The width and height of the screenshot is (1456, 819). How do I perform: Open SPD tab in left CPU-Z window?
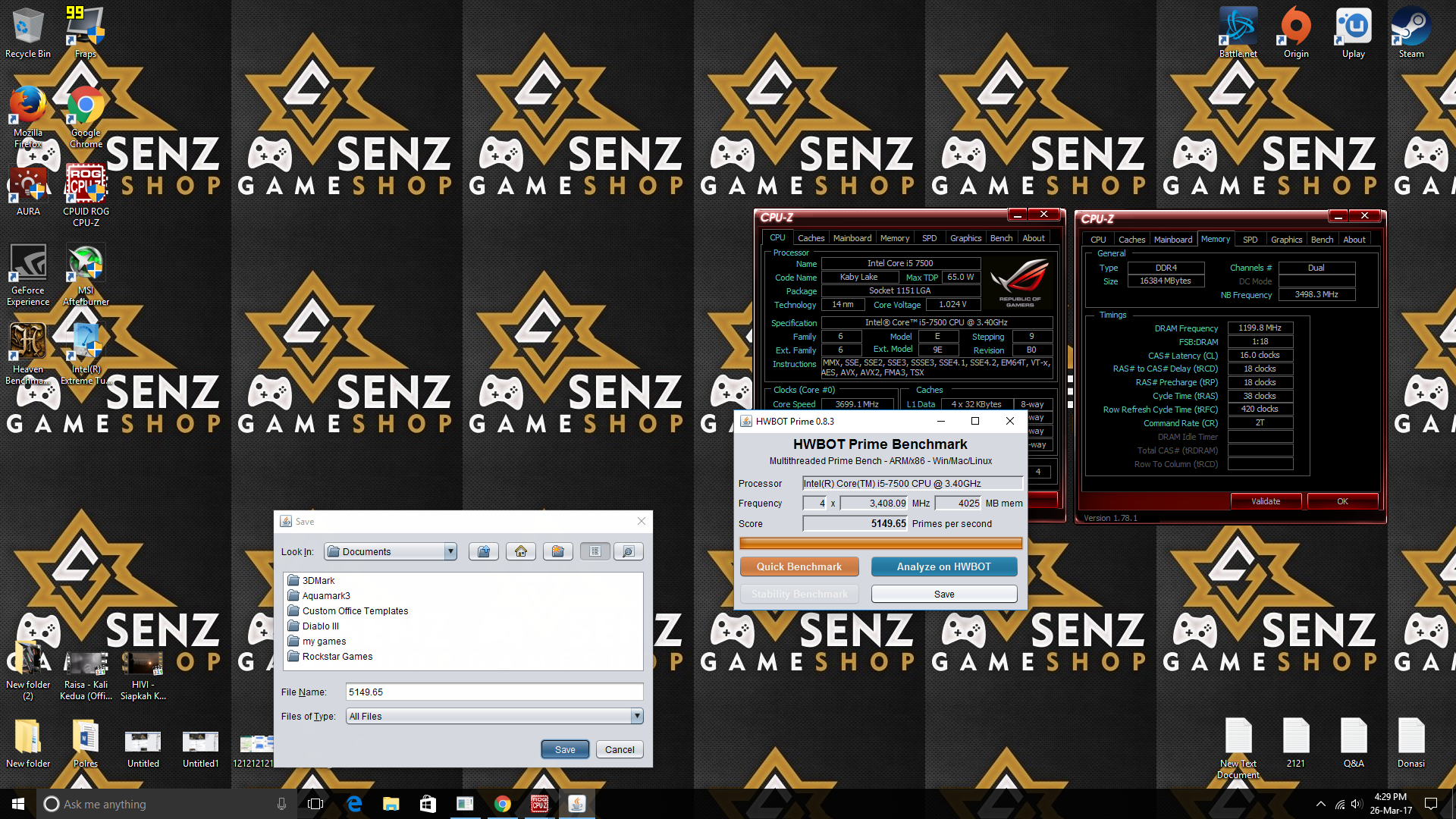[x=929, y=238]
